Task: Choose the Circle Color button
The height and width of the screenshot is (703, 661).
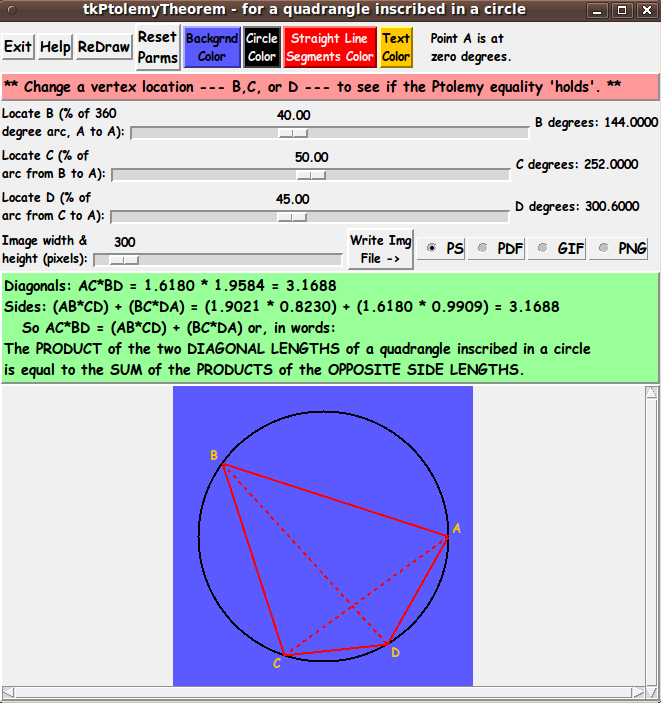Action: pyautogui.click(x=262, y=47)
